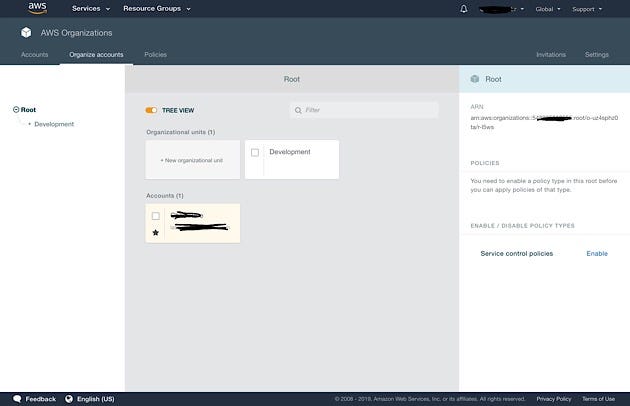
Task: Select Development in the tree
Action: [x=54, y=124]
